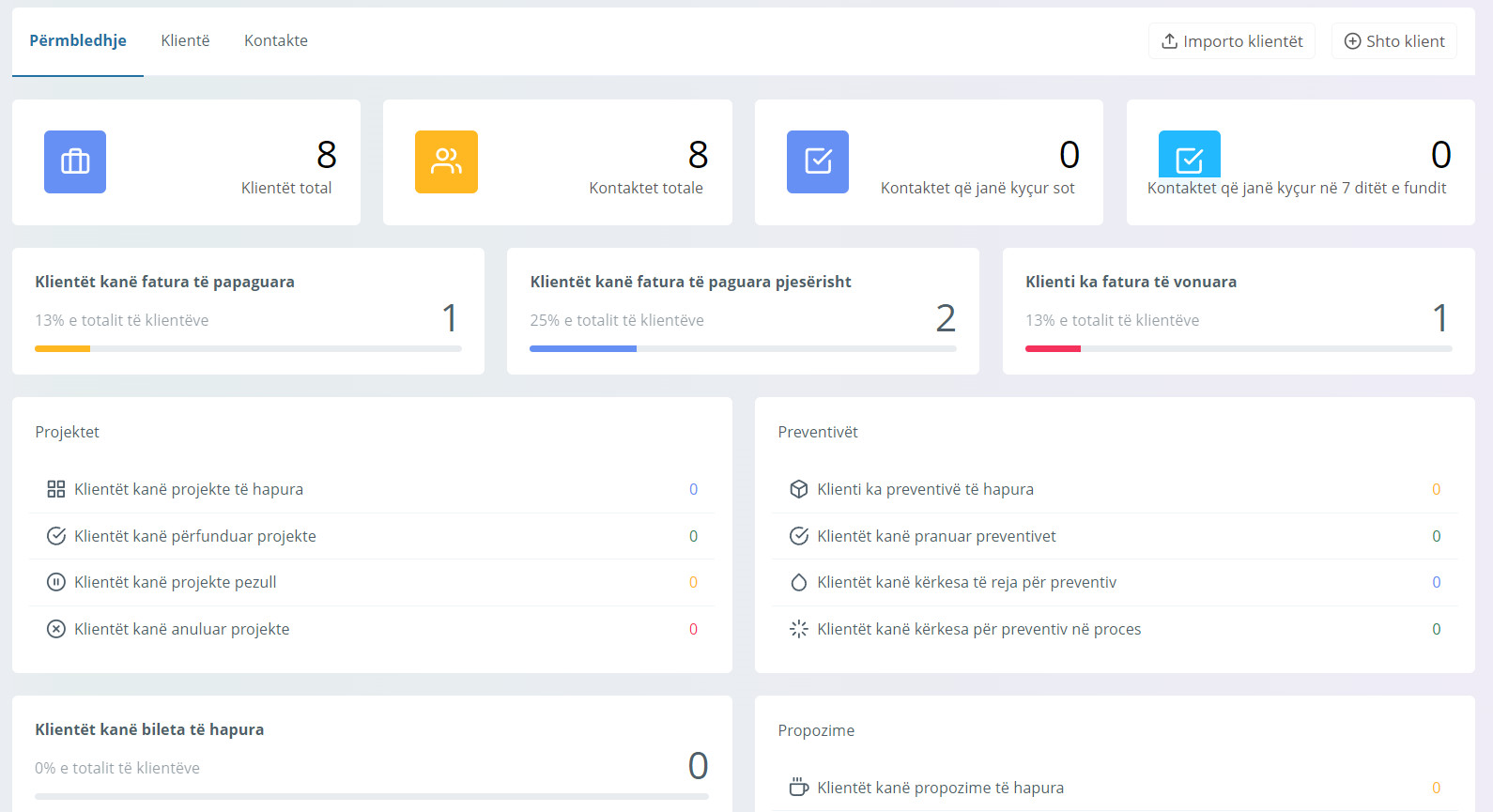This screenshot has height=812, width=1493.
Task: Click the Shto klient button
Action: point(1393,41)
